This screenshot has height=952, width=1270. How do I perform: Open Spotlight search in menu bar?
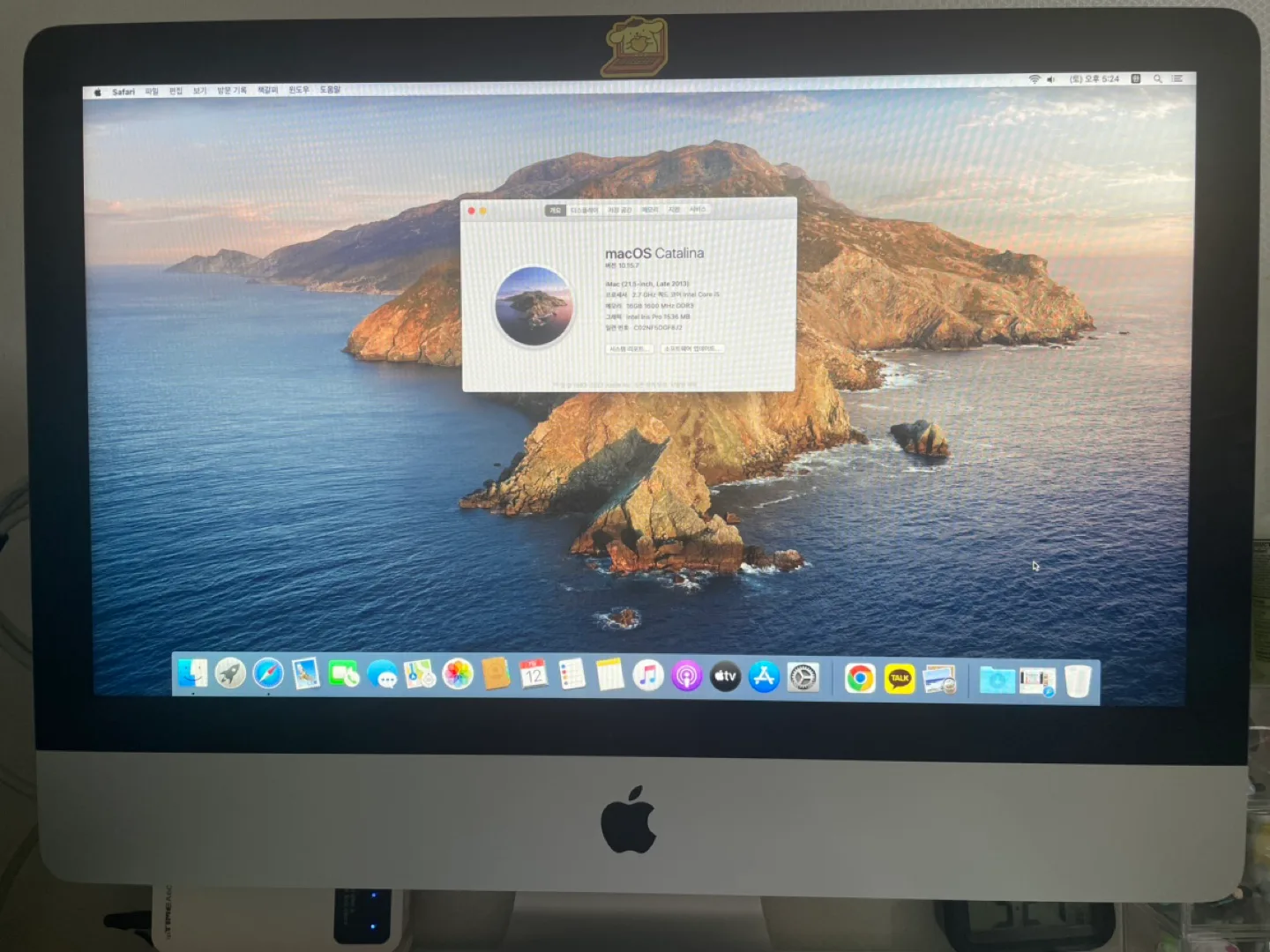point(1157,78)
